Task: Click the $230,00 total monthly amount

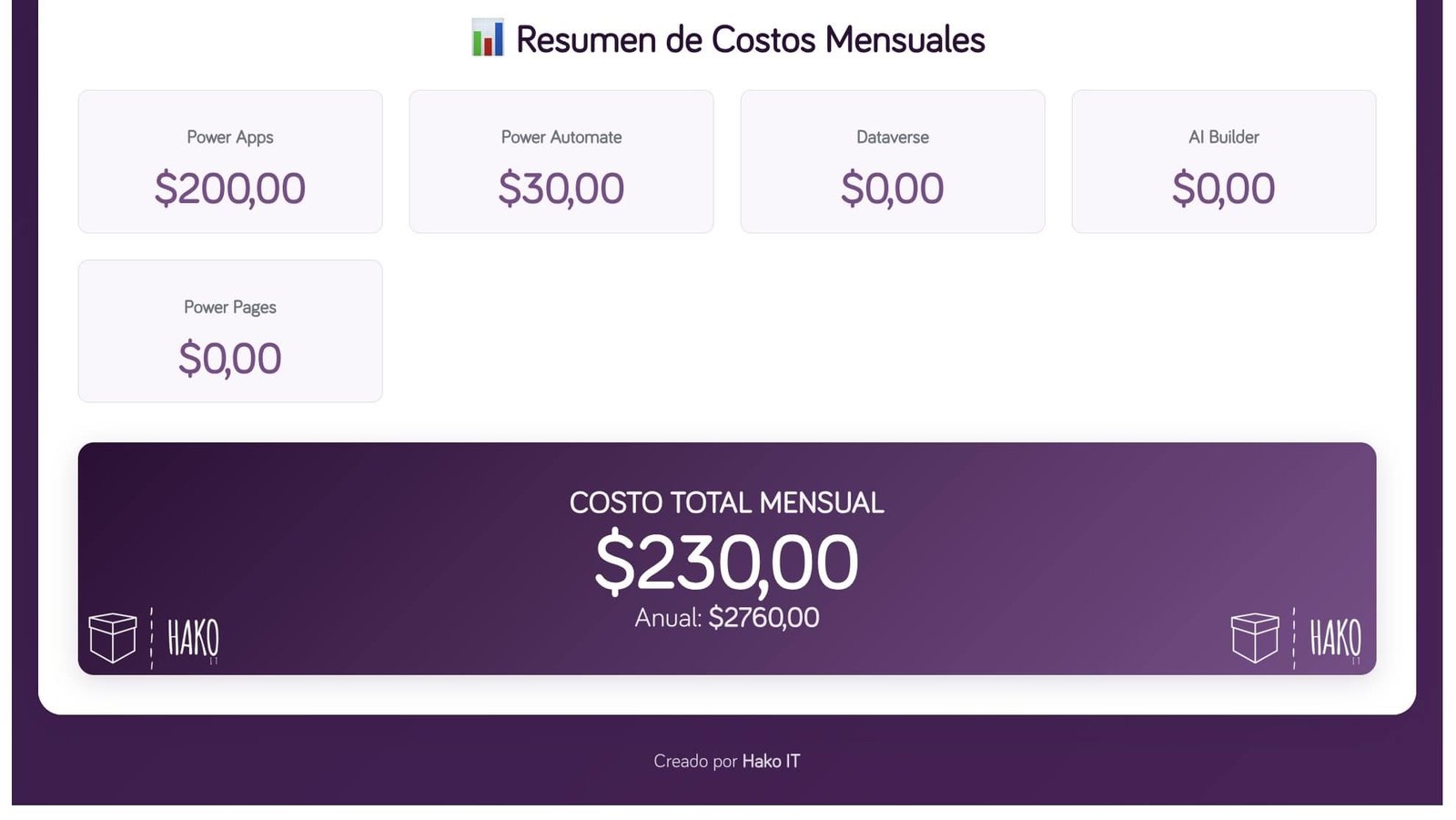Action: [726, 562]
